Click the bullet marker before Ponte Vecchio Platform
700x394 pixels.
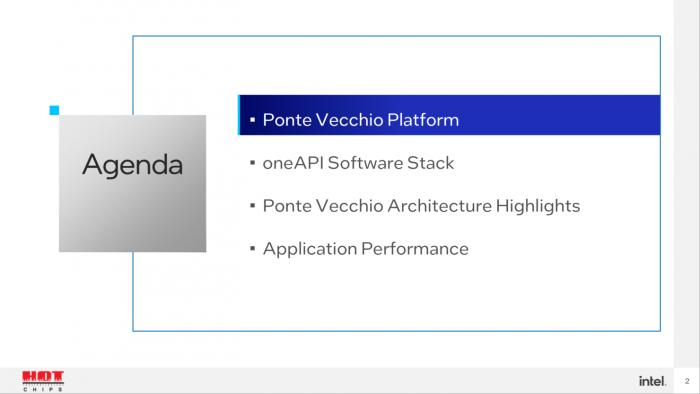click(x=253, y=120)
